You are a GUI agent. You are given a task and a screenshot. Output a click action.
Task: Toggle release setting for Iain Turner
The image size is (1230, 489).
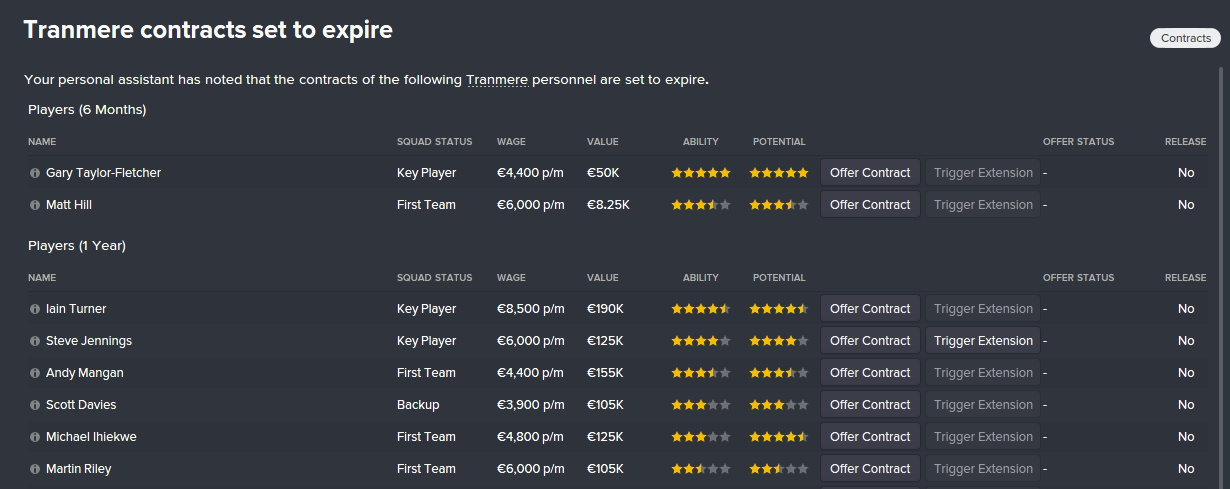click(x=1185, y=309)
